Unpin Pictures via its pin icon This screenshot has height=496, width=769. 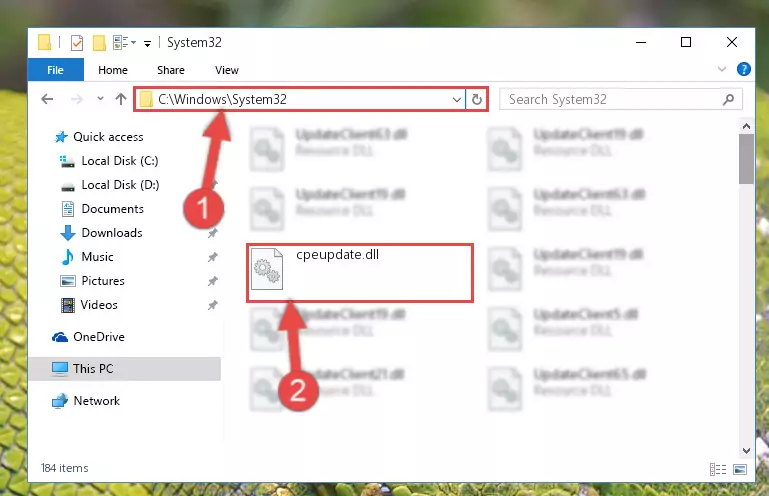click(212, 281)
